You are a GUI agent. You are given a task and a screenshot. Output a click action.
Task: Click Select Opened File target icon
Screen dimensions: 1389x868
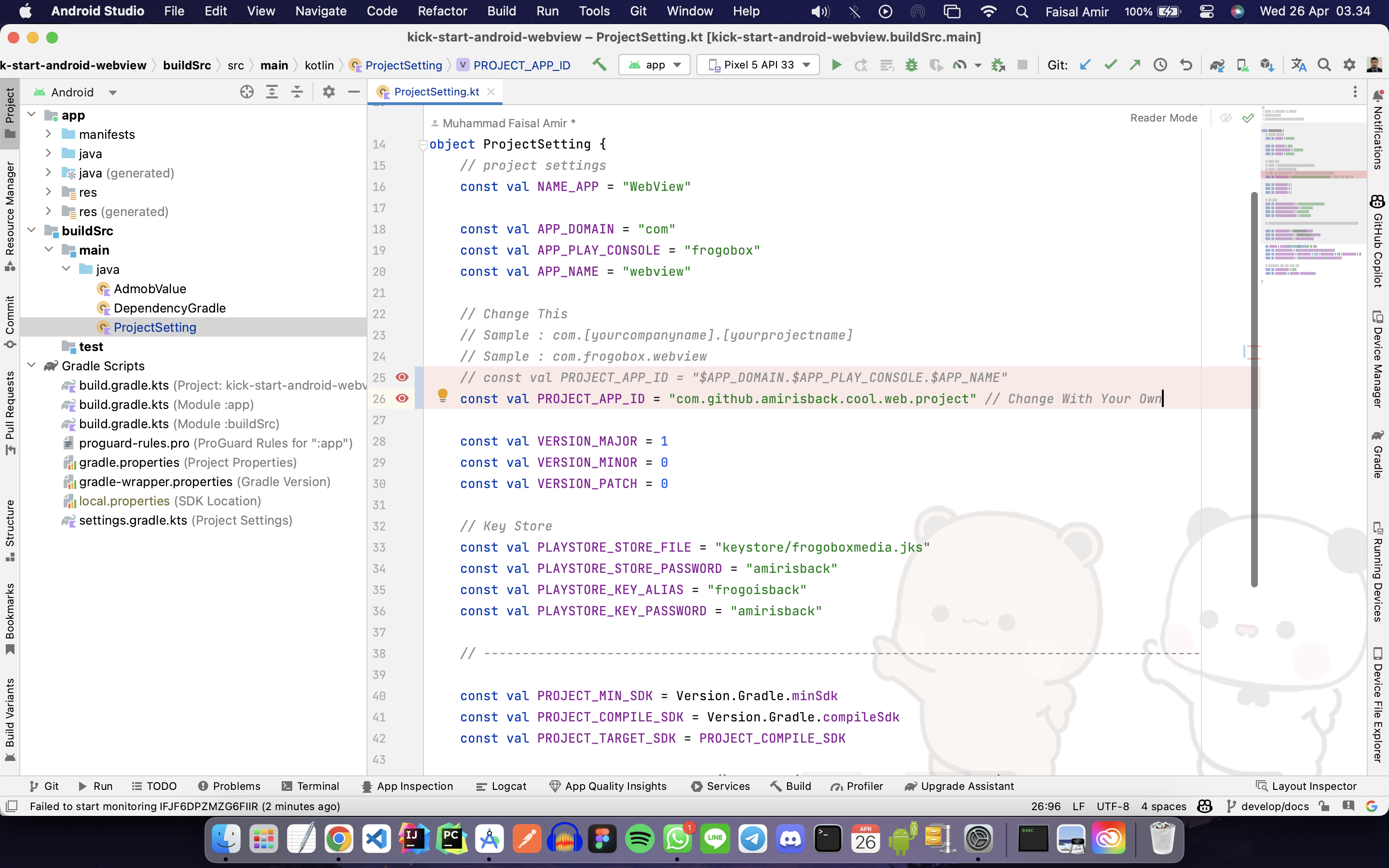tap(246, 92)
